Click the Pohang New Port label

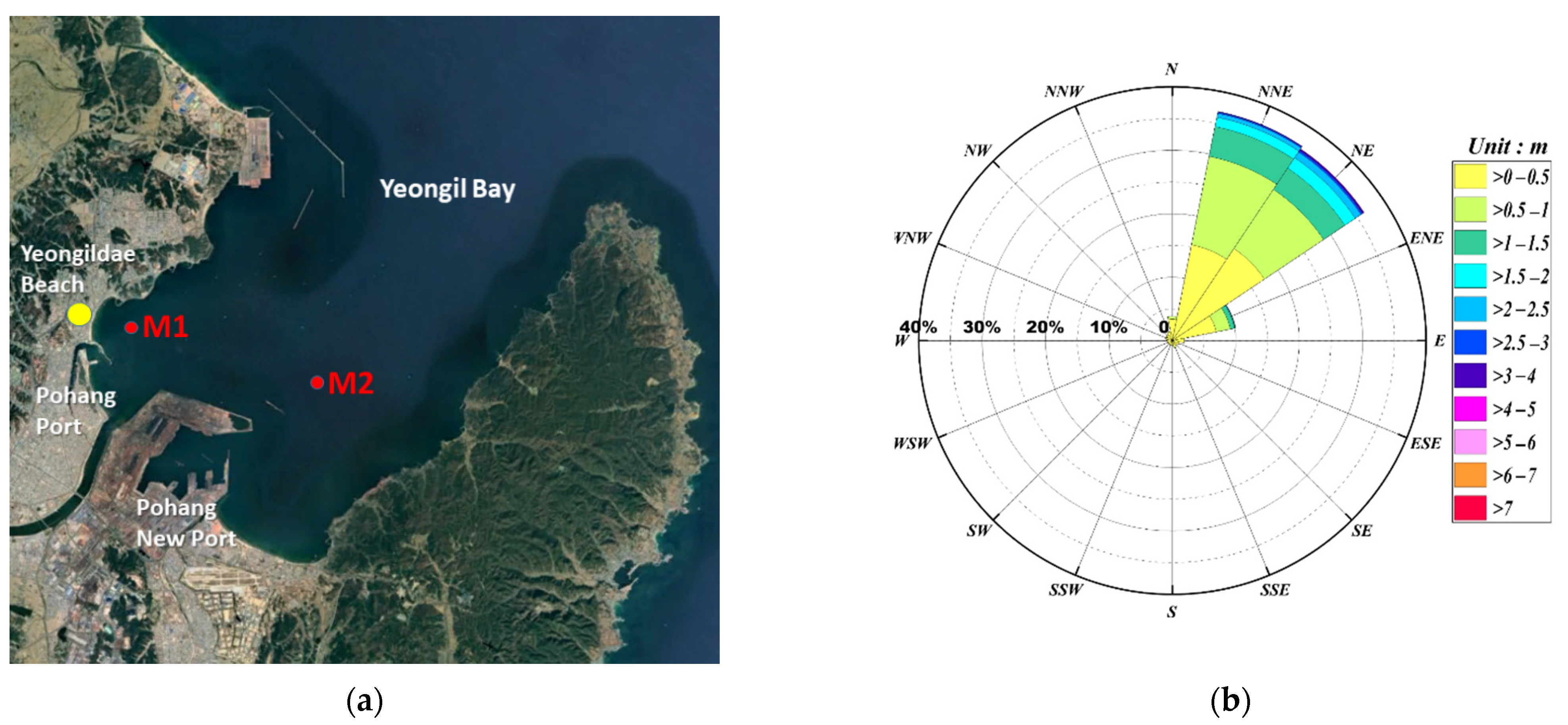pyautogui.click(x=186, y=523)
